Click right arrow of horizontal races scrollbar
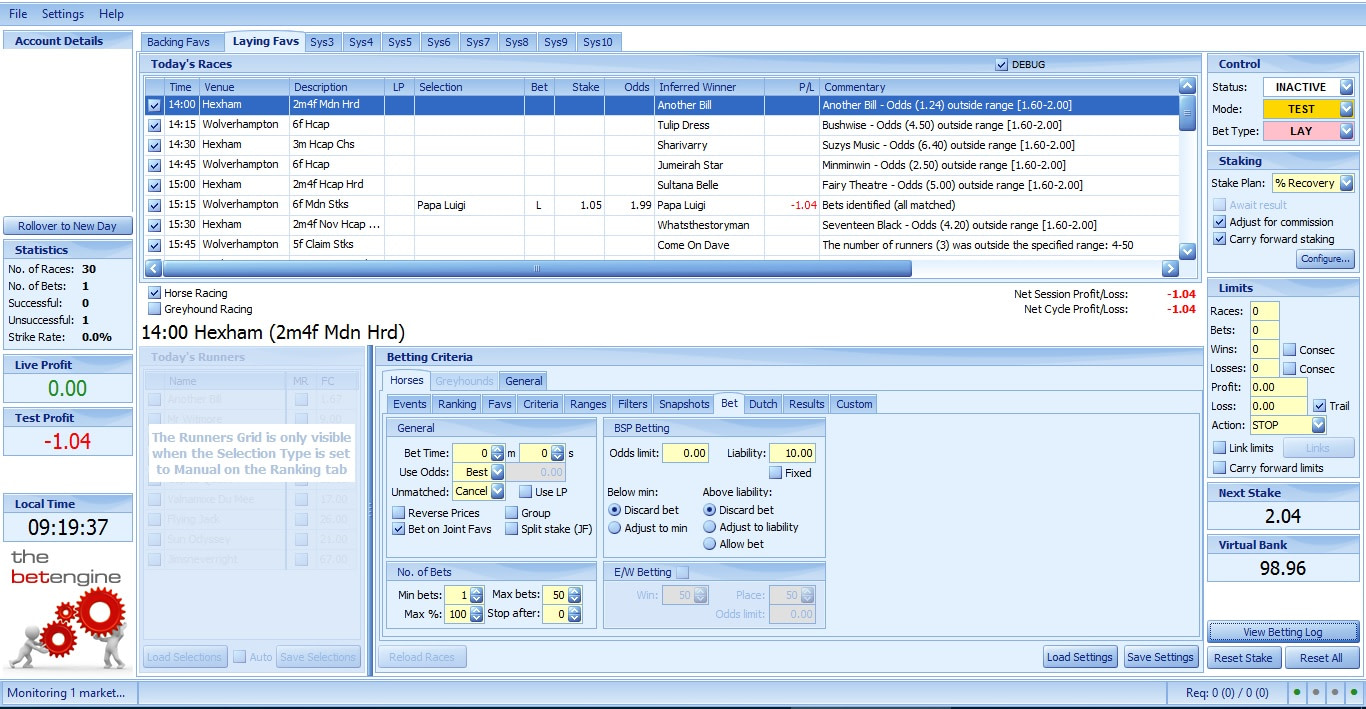The width and height of the screenshot is (1366, 709). point(1170,269)
